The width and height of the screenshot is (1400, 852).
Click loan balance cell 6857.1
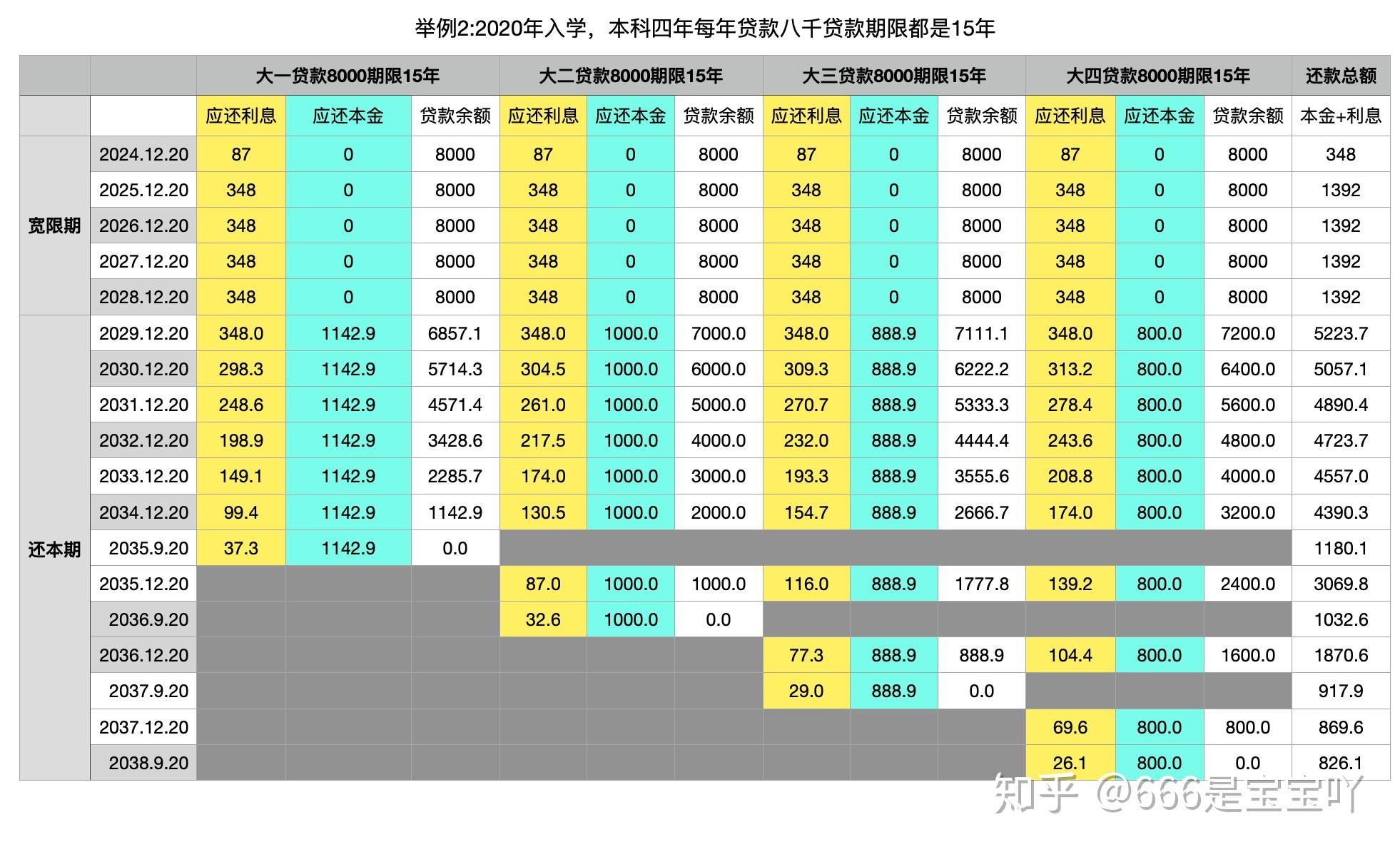[x=455, y=333]
